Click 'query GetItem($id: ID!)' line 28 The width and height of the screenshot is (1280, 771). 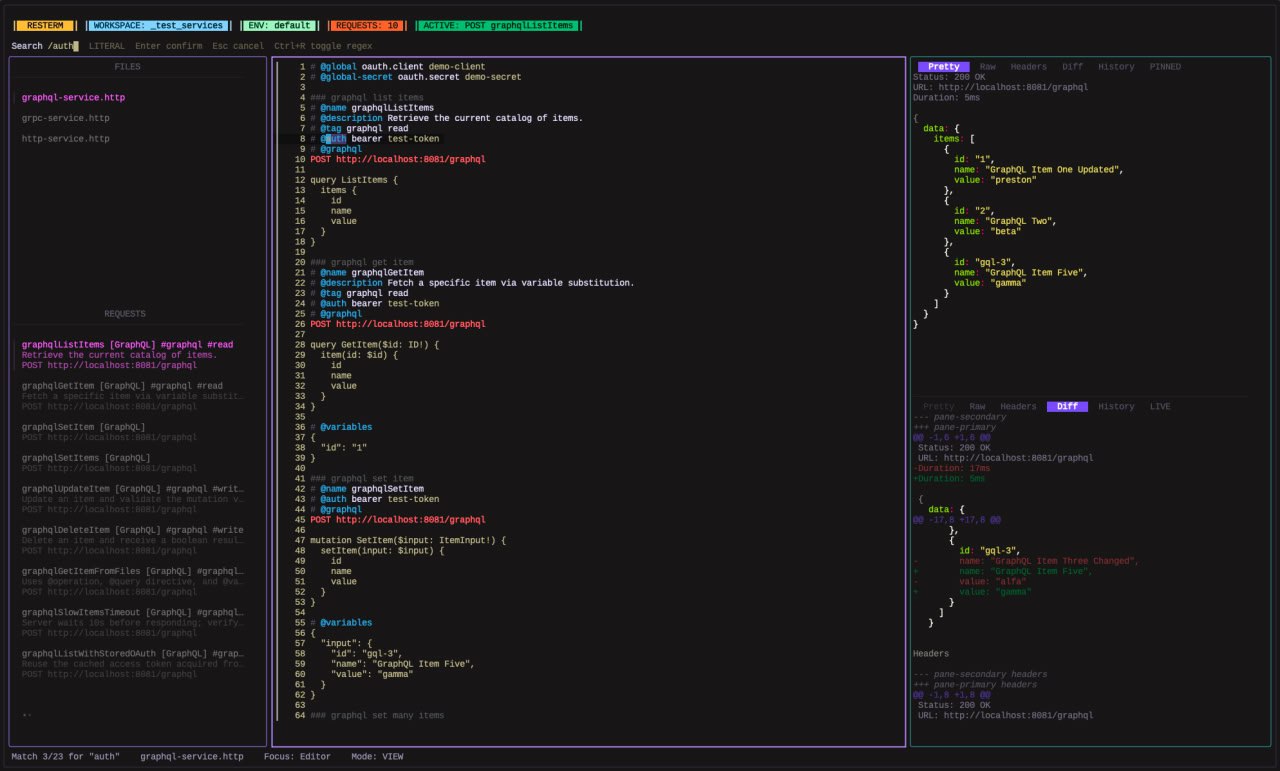pos(375,345)
